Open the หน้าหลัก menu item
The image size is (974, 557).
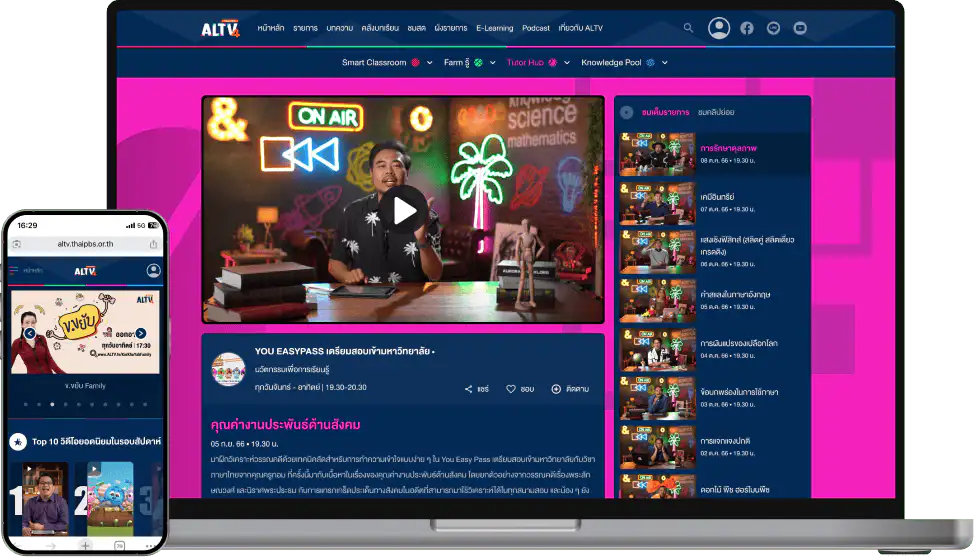271,28
